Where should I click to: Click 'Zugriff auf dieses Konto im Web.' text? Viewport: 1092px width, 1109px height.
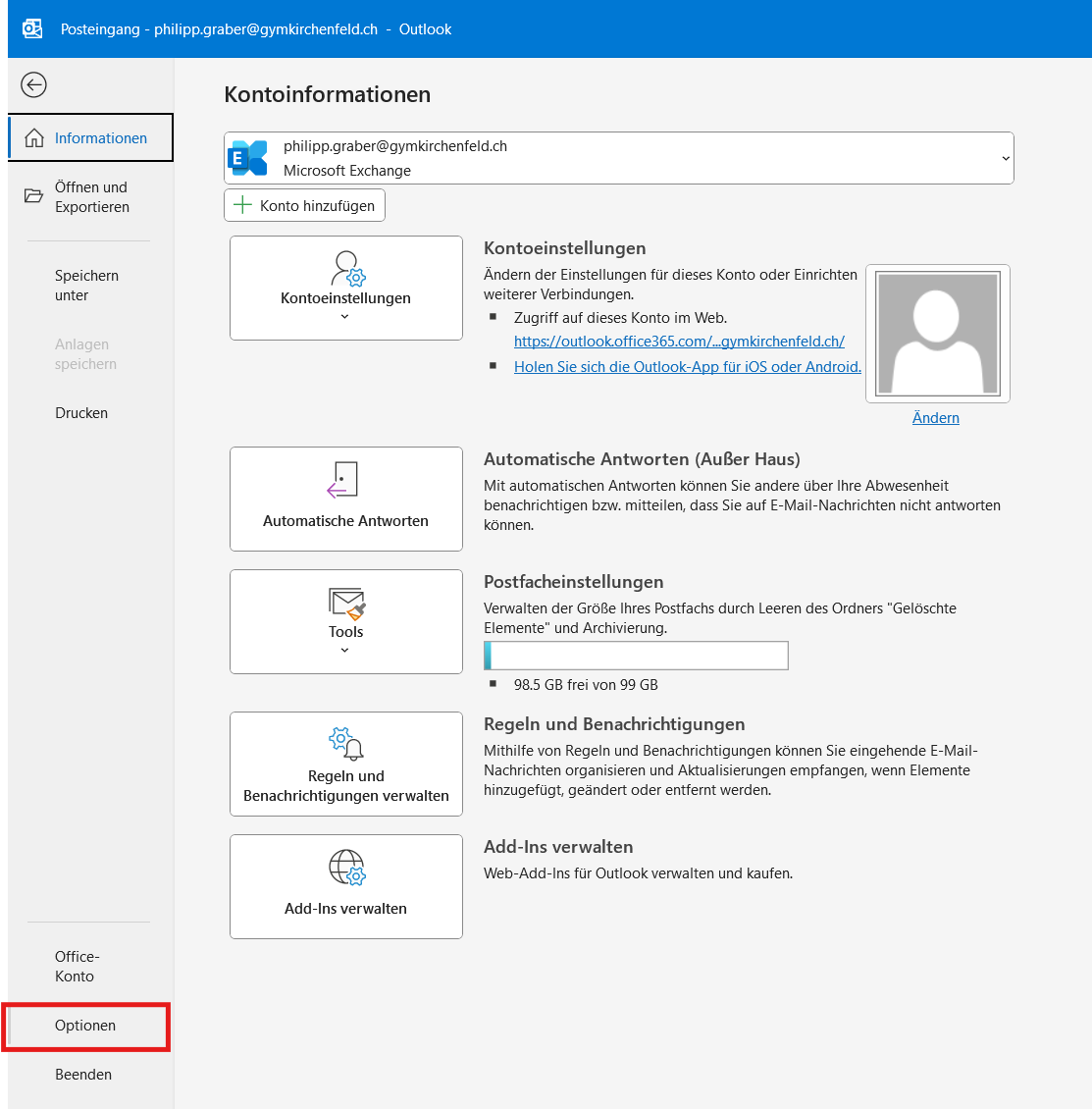coord(620,318)
